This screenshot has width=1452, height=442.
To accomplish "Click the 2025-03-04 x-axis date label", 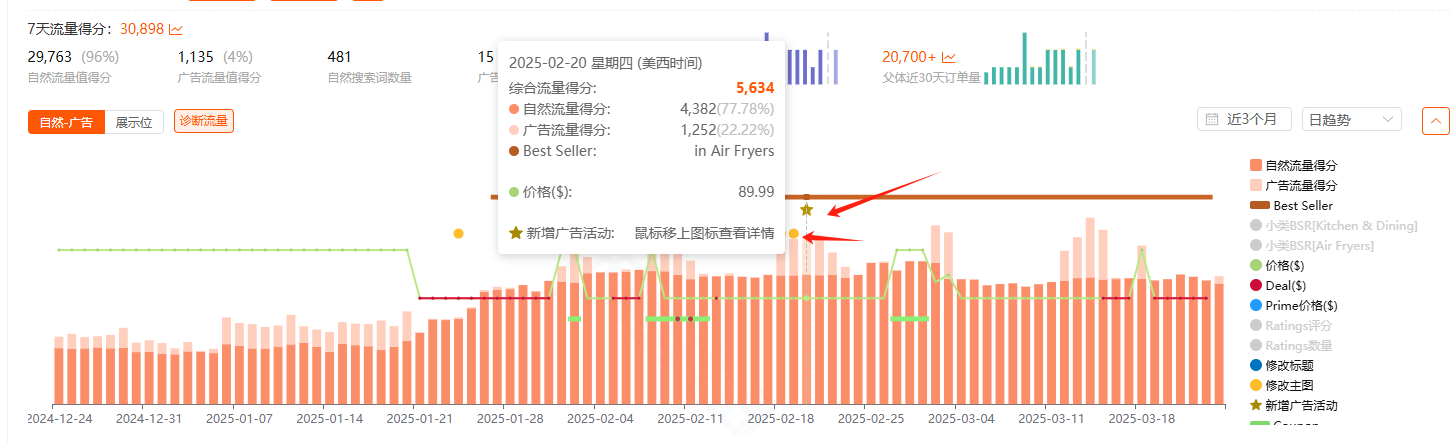I will (x=963, y=418).
